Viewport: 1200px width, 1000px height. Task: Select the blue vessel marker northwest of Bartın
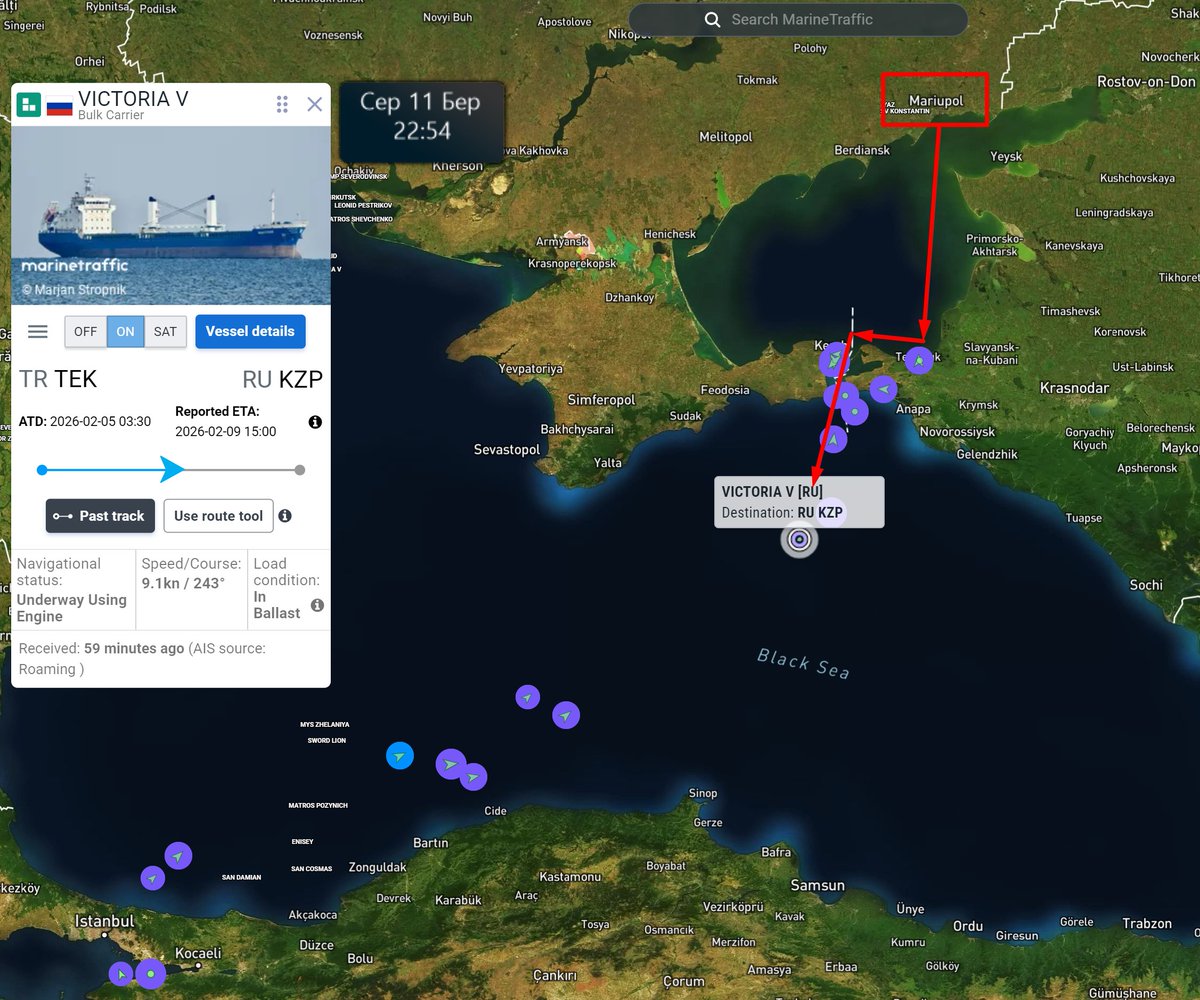click(x=400, y=756)
